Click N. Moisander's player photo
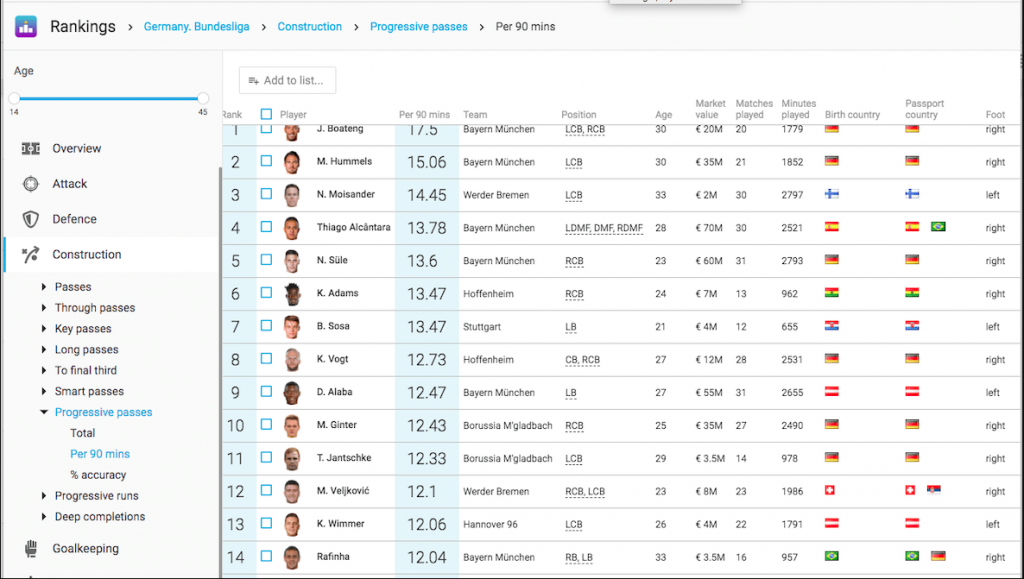The height and width of the screenshot is (579, 1024). coord(292,195)
